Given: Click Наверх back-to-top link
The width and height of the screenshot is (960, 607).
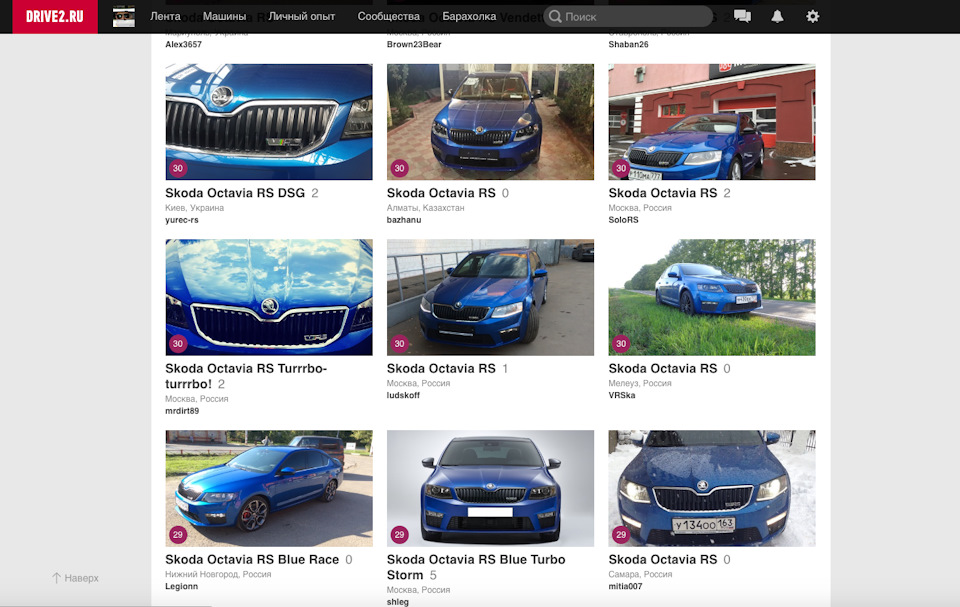Looking at the screenshot, I should point(75,578).
